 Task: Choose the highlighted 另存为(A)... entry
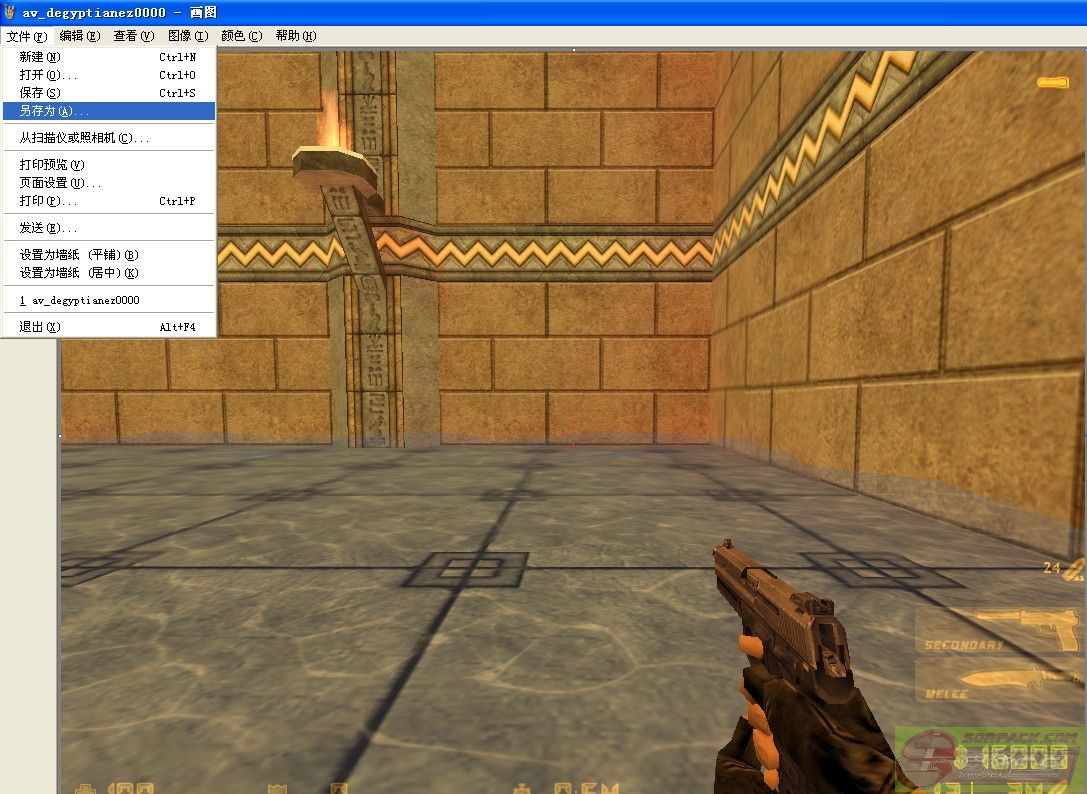tap(54, 111)
